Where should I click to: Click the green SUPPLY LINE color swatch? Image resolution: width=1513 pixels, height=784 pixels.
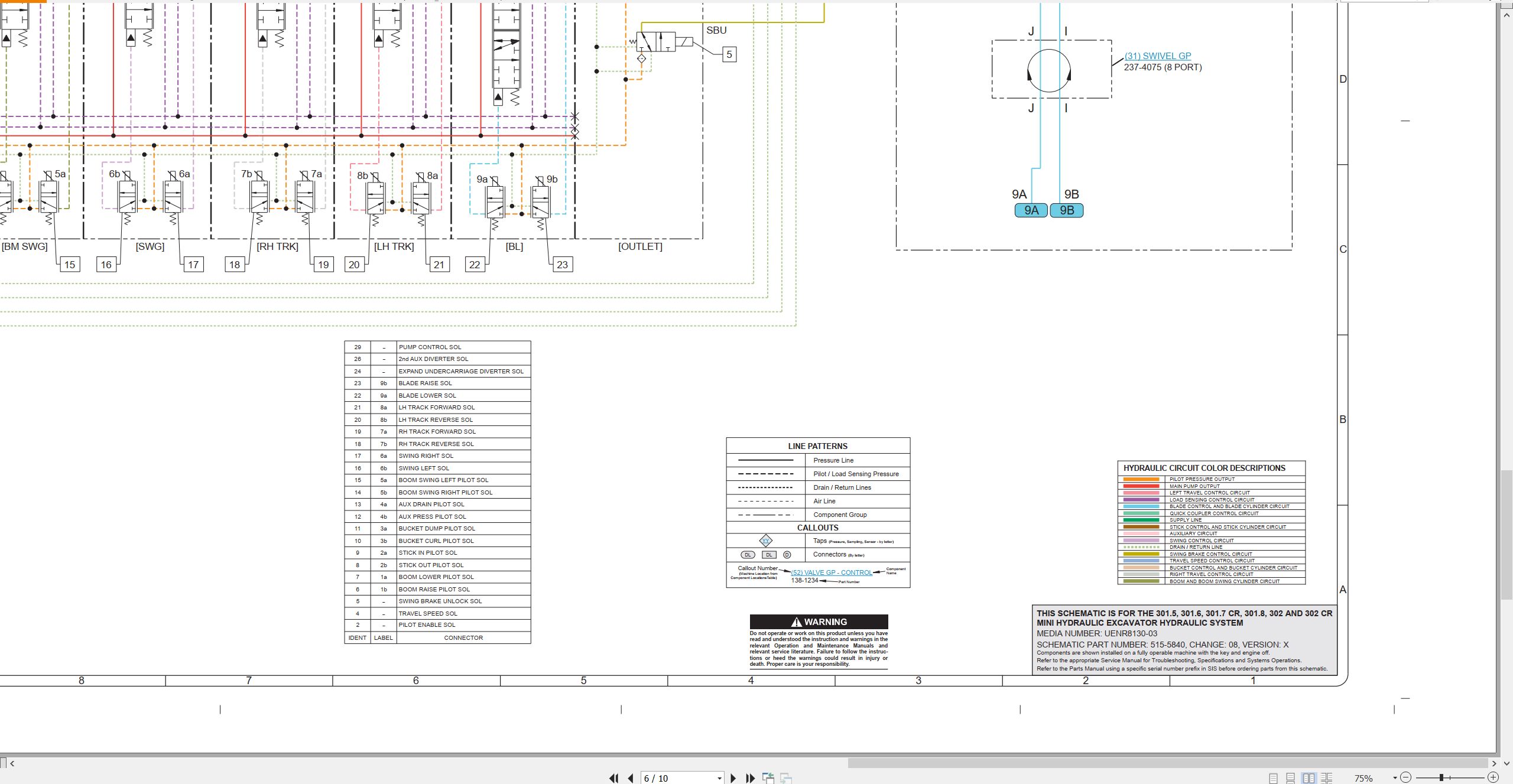coord(1141,520)
